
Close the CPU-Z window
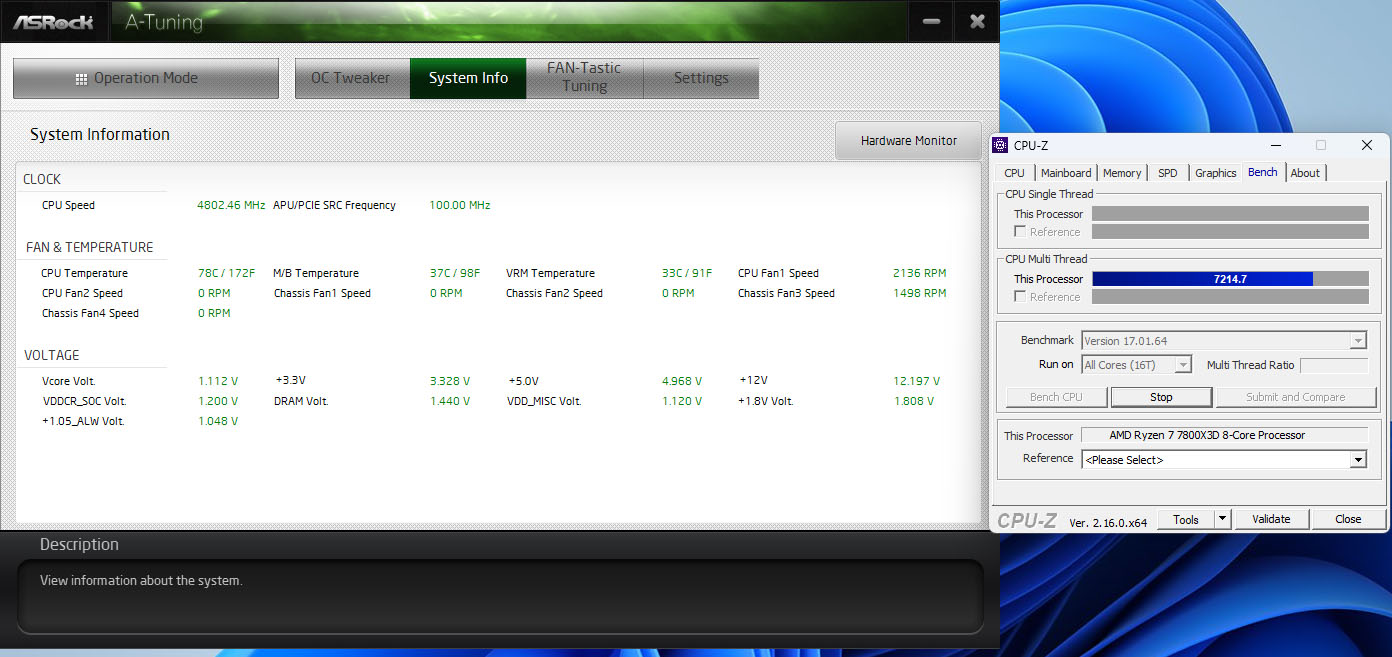point(1367,145)
